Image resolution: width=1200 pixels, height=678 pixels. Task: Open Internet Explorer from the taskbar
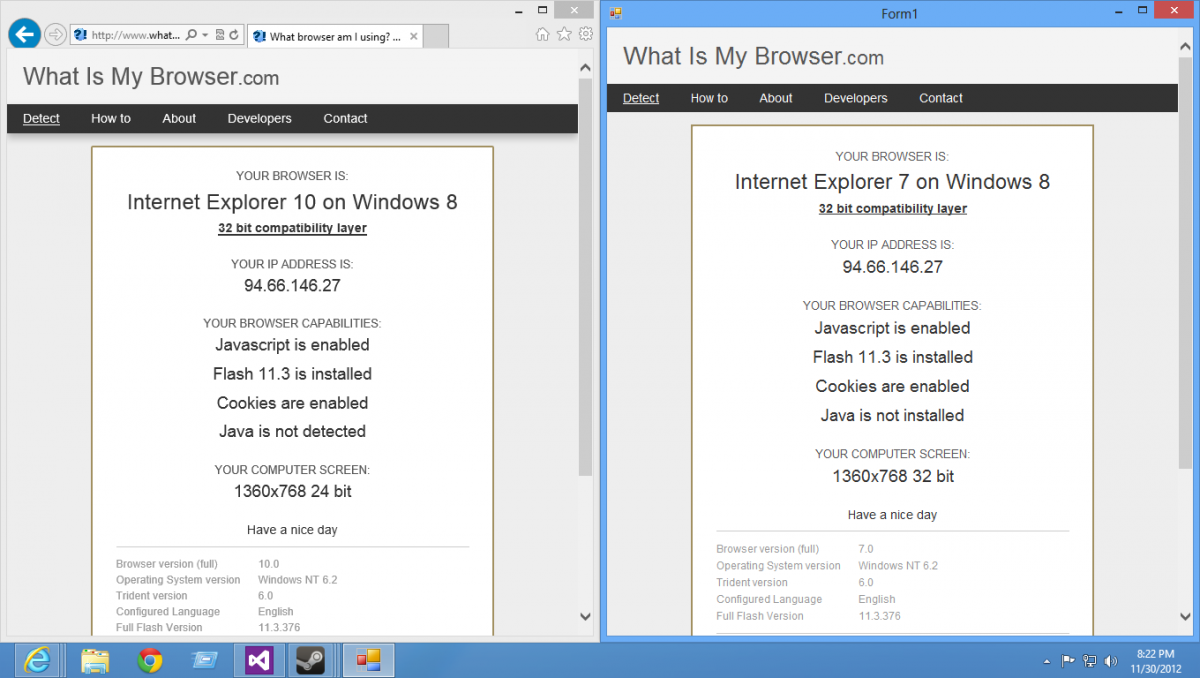coord(38,660)
